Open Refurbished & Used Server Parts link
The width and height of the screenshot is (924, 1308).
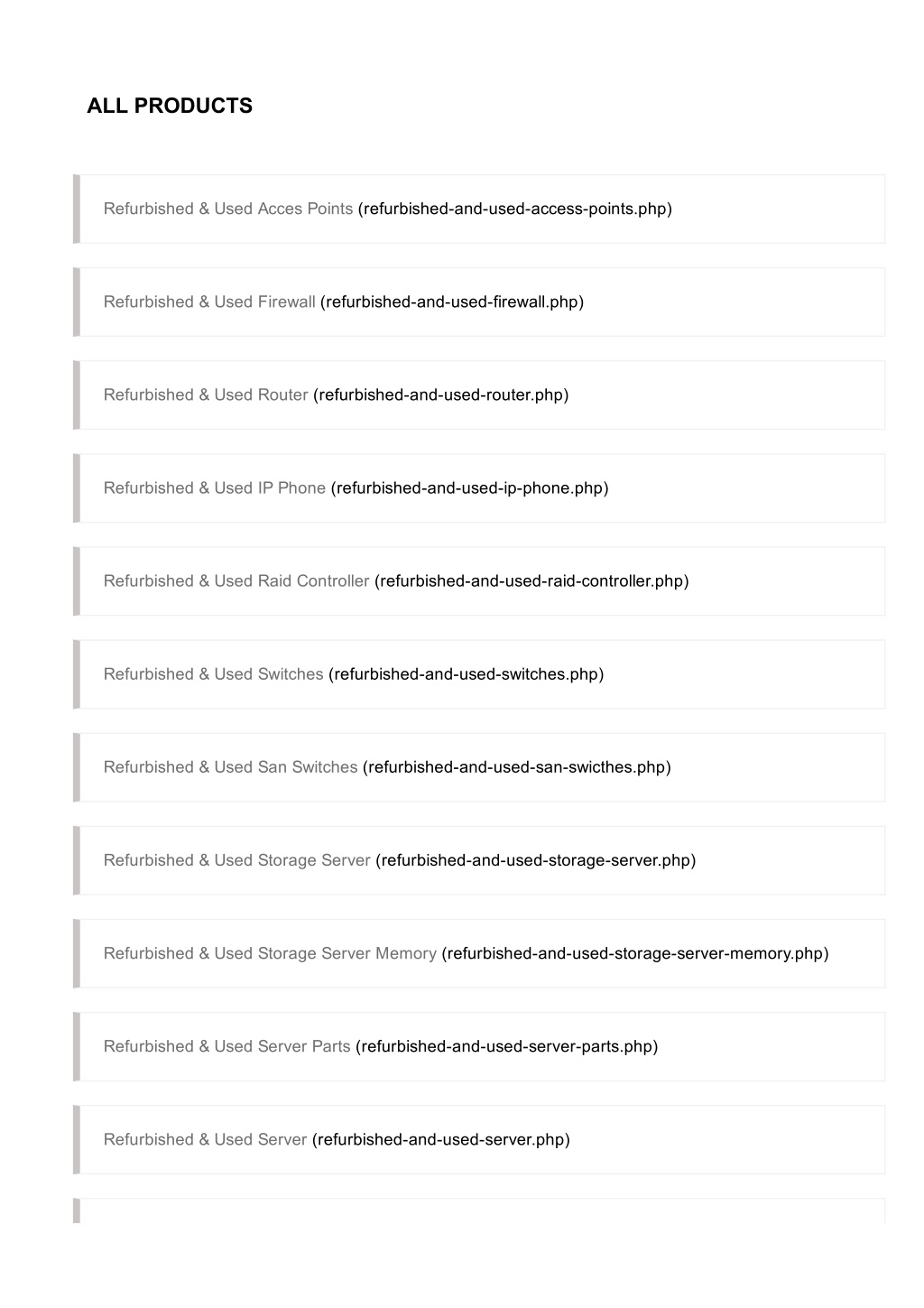pyautogui.click(x=227, y=1045)
